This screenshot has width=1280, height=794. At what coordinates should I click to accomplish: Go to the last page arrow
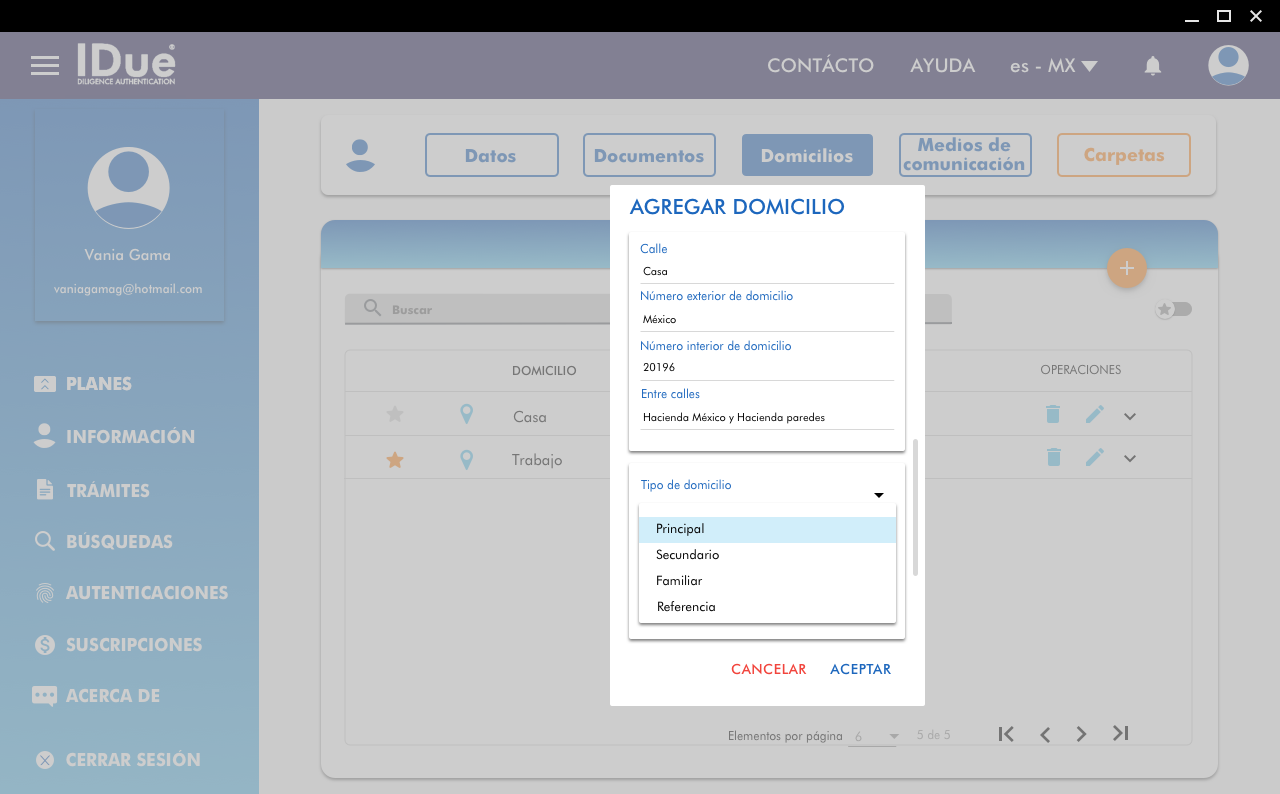(x=1121, y=734)
